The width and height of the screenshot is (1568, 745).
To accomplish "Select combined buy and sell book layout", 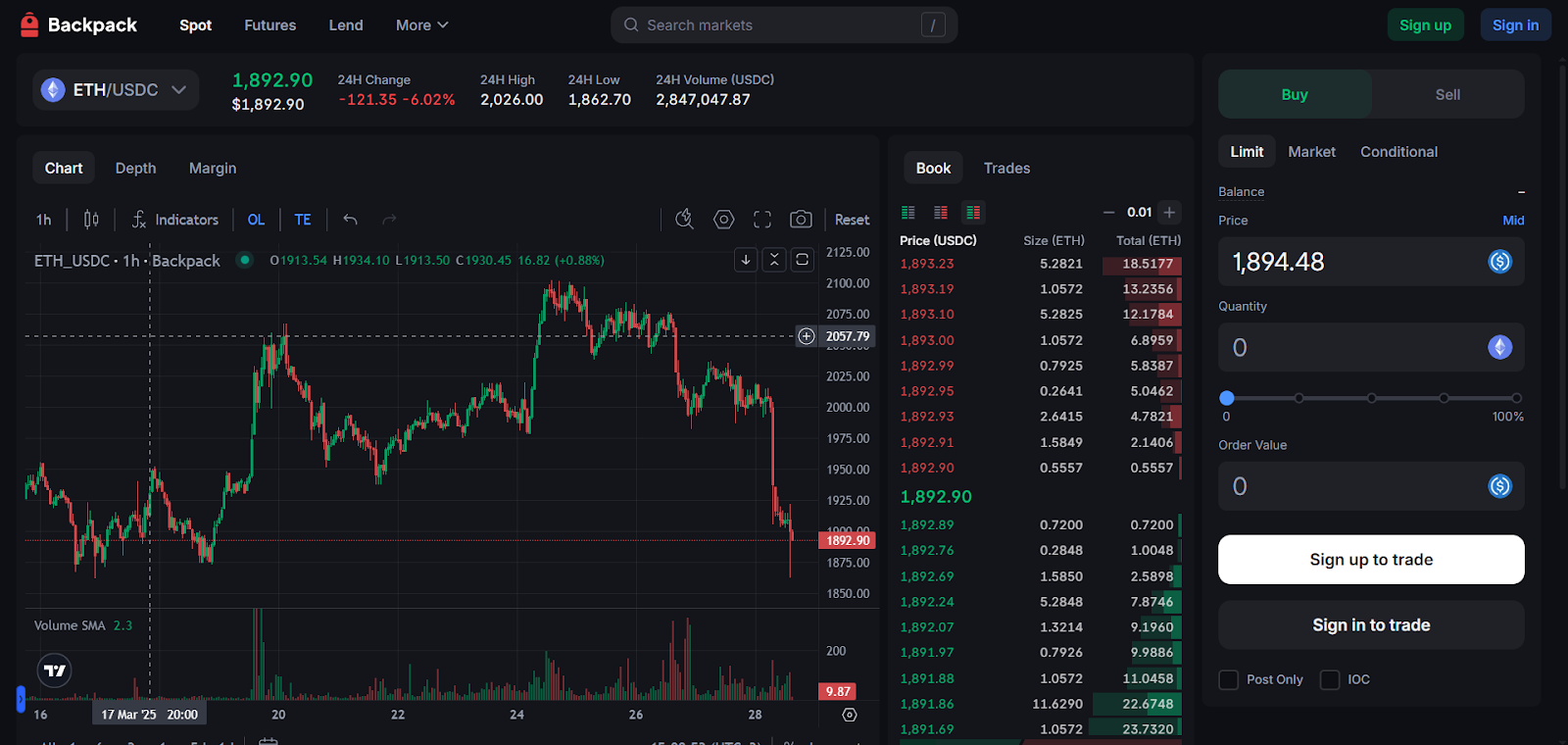I will tap(973, 213).
